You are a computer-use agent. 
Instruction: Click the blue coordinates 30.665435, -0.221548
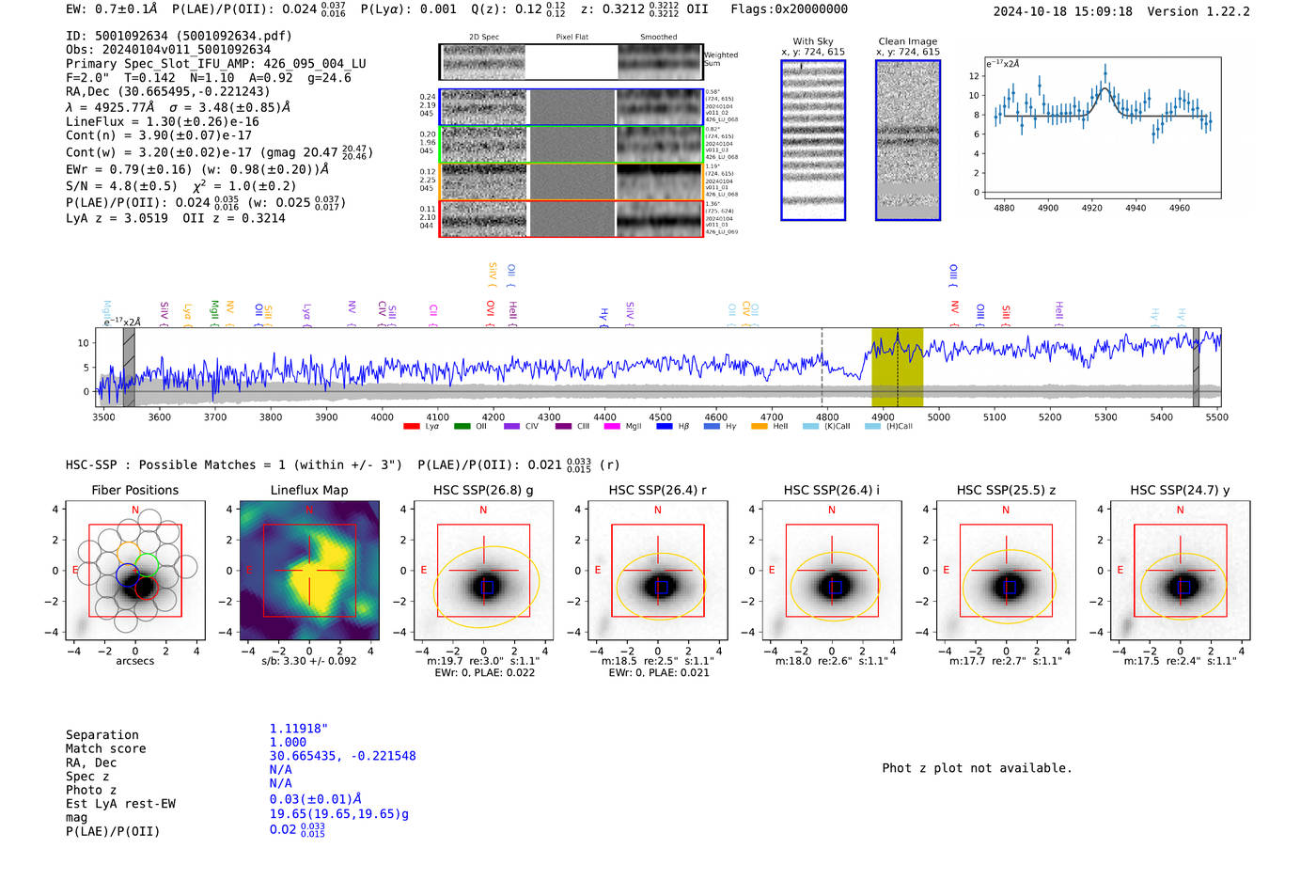click(x=342, y=756)
